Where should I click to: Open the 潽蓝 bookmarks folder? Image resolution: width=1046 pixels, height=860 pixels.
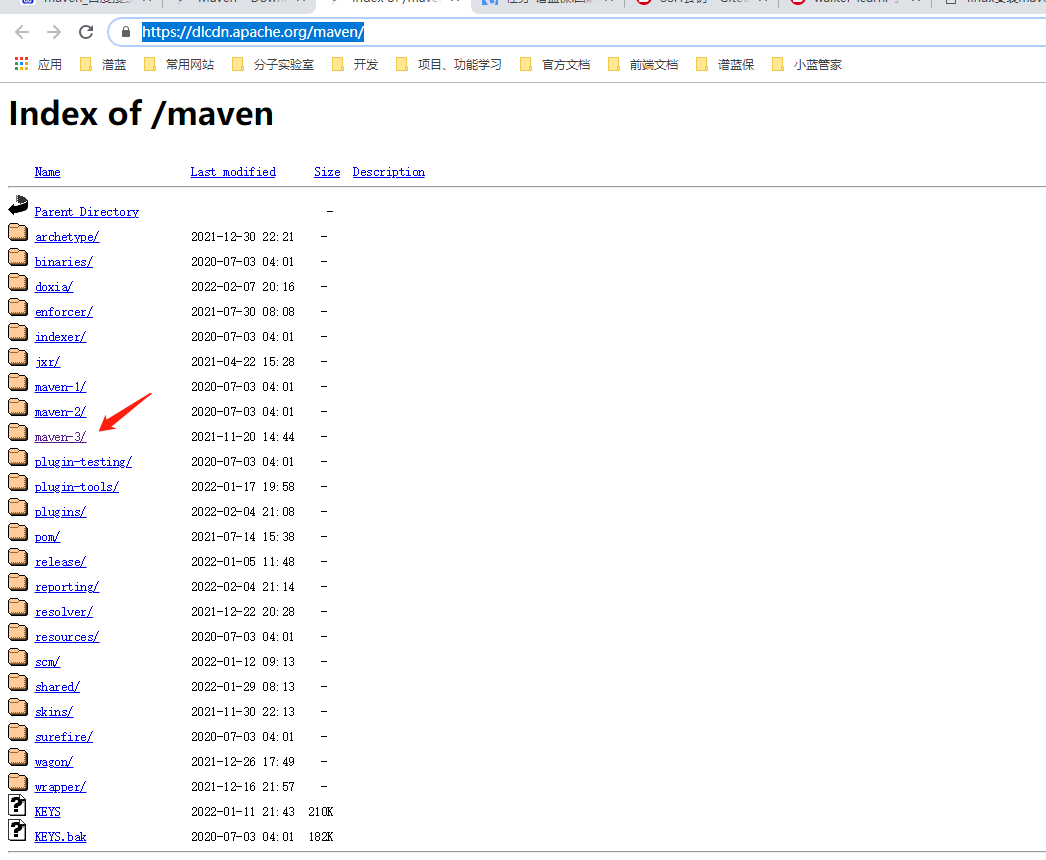tap(103, 65)
